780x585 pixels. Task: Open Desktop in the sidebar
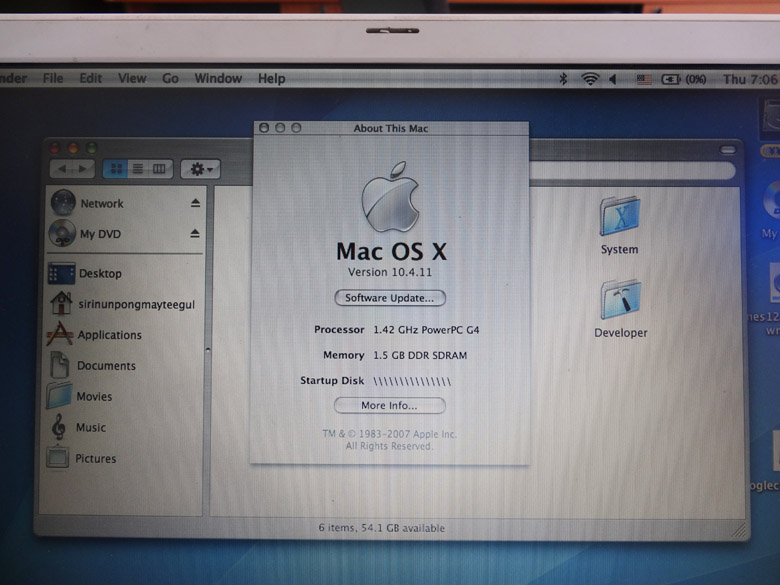[100, 274]
